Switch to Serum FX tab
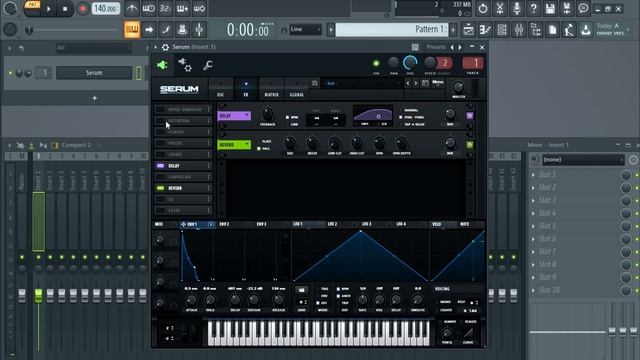The height and width of the screenshot is (360, 640). 246,89
